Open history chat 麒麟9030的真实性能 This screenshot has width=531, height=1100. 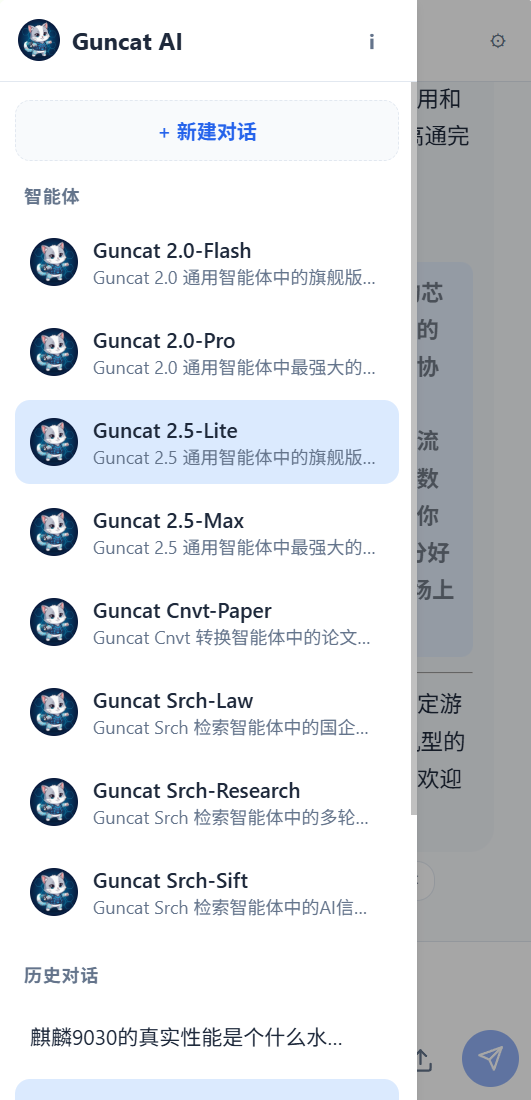[207, 1037]
